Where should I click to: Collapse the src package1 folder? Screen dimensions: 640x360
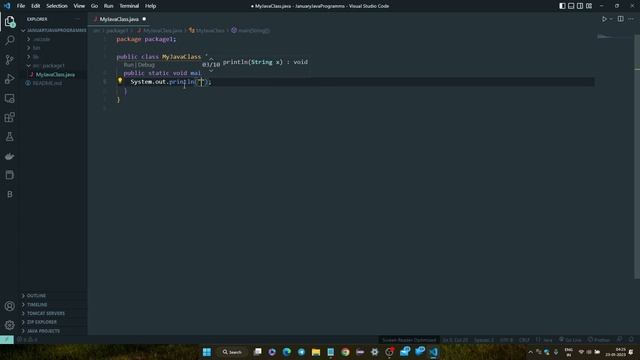point(53,66)
